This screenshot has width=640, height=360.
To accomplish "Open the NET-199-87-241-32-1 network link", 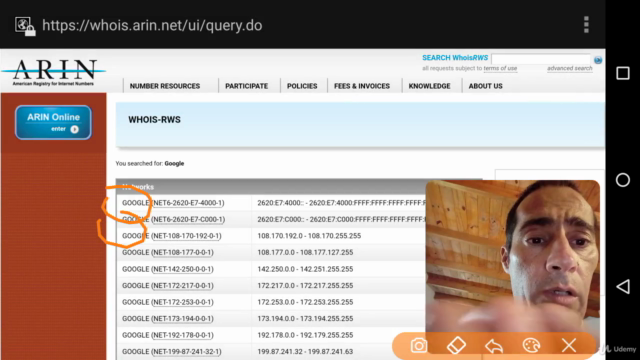I will point(186,352).
